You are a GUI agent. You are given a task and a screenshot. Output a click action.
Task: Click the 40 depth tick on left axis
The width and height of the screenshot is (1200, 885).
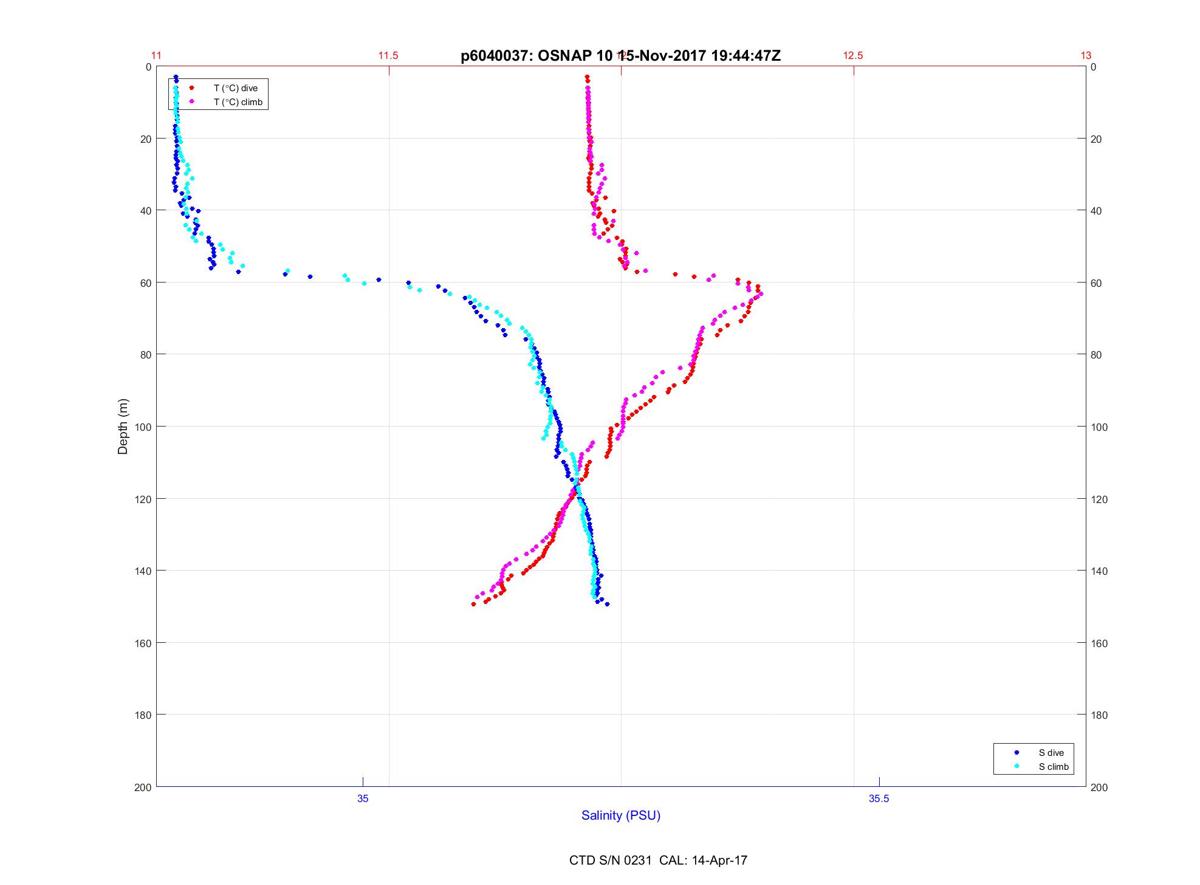[146, 211]
